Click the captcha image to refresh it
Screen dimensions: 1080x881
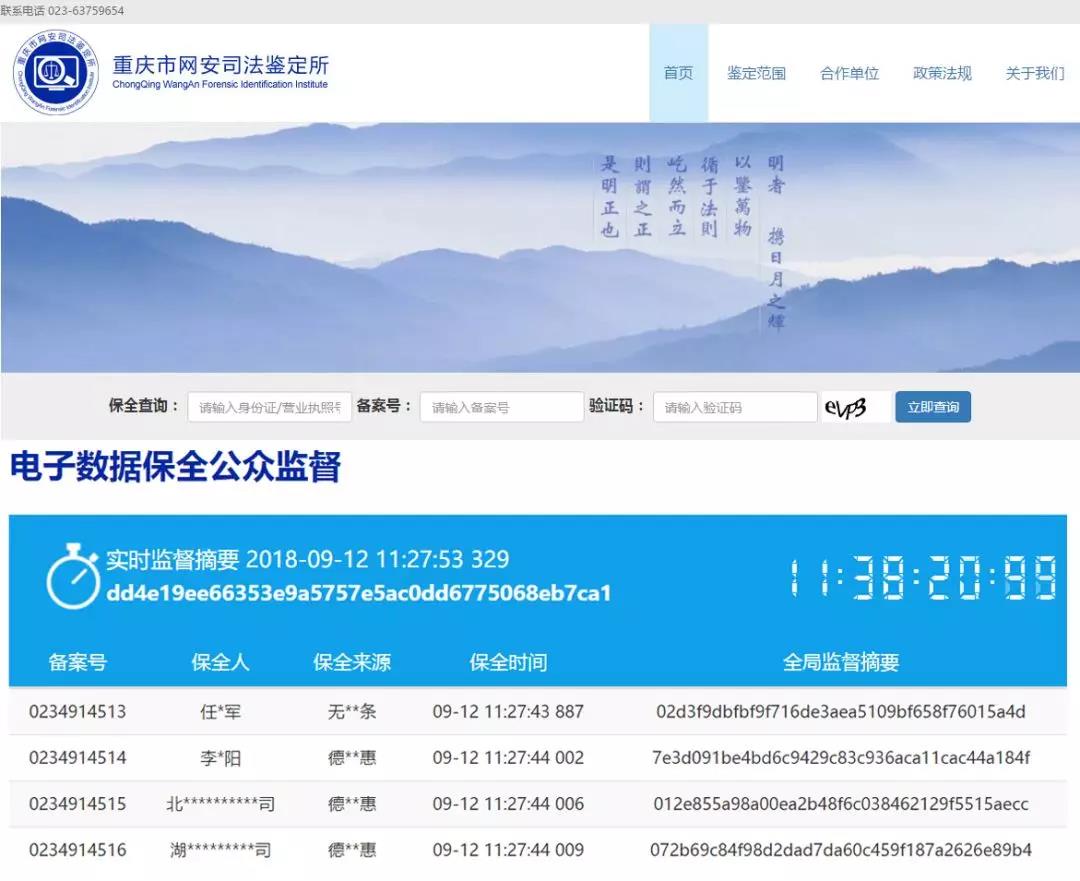pos(855,407)
